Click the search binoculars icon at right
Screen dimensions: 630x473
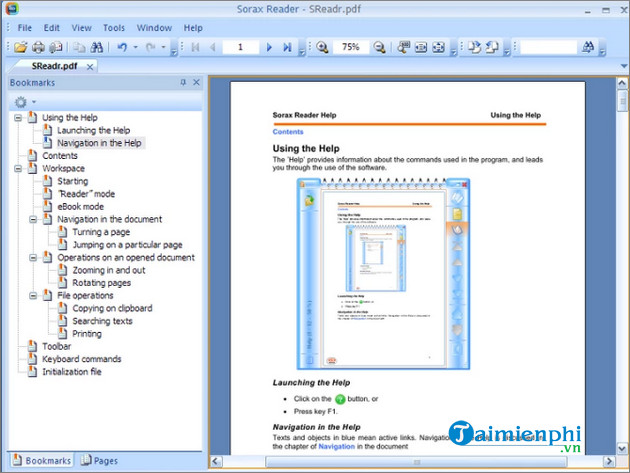point(588,47)
